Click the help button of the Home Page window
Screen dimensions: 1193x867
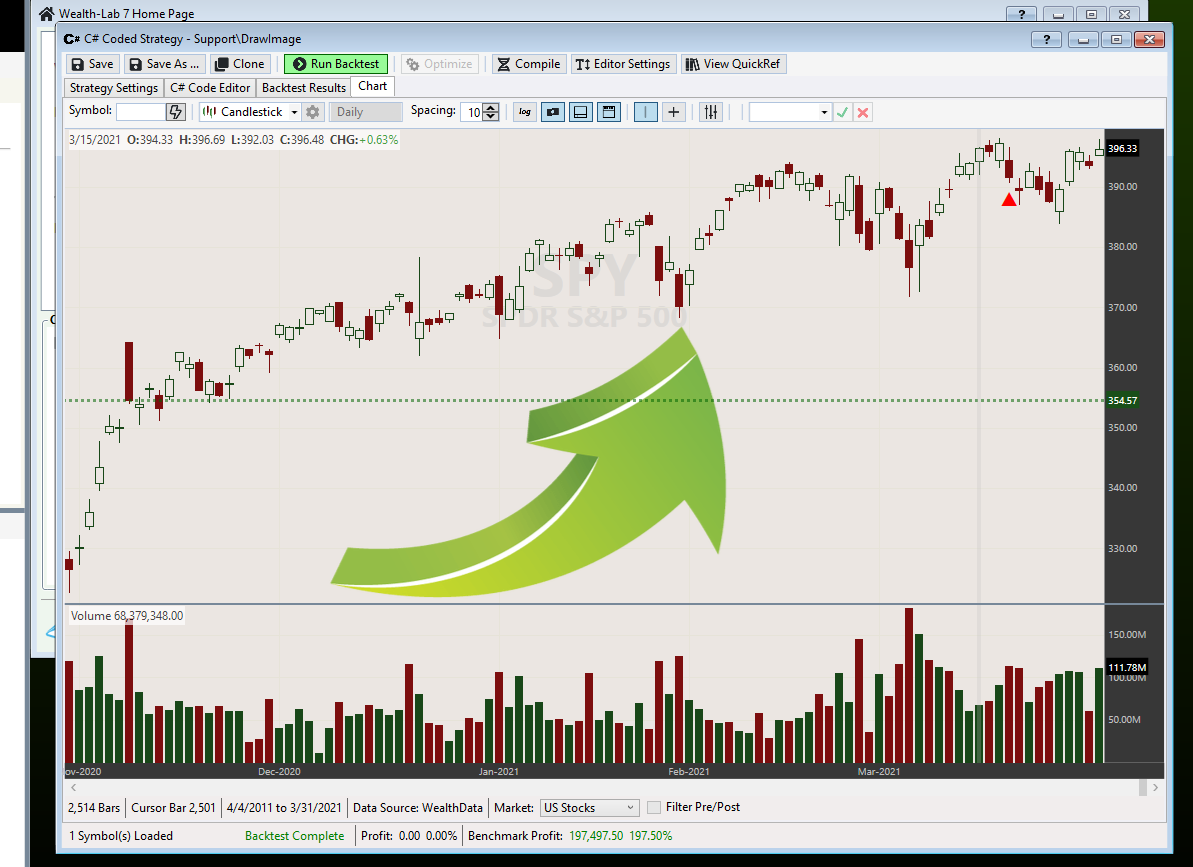pyautogui.click(x=1021, y=14)
